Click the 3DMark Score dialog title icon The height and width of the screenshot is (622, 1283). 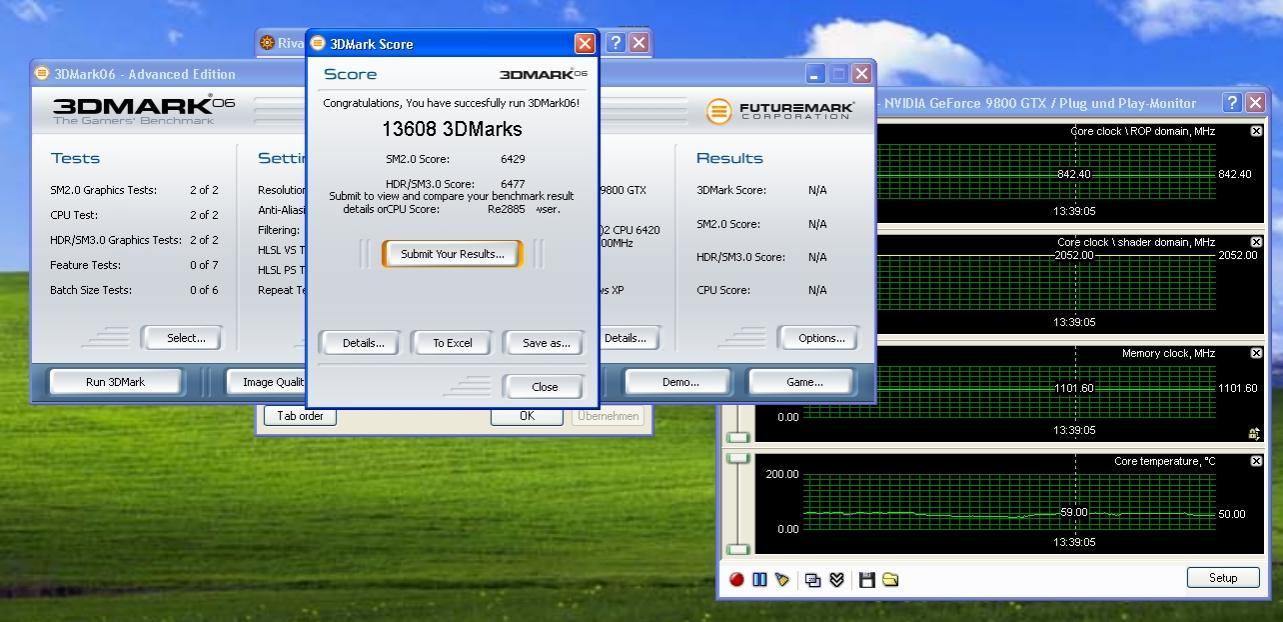pos(318,43)
